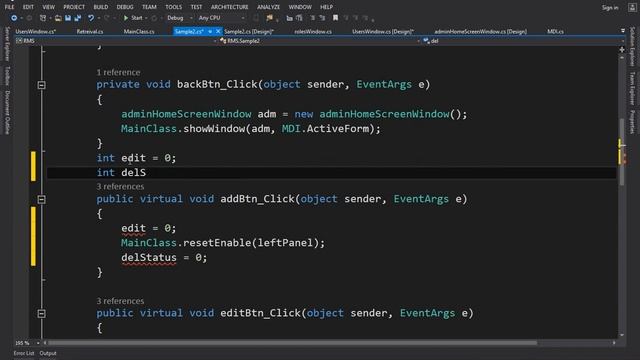The height and width of the screenshot is (360, 640).
Task: Open the ARCHITECTURE menu
Action: (x=229, y=7)
